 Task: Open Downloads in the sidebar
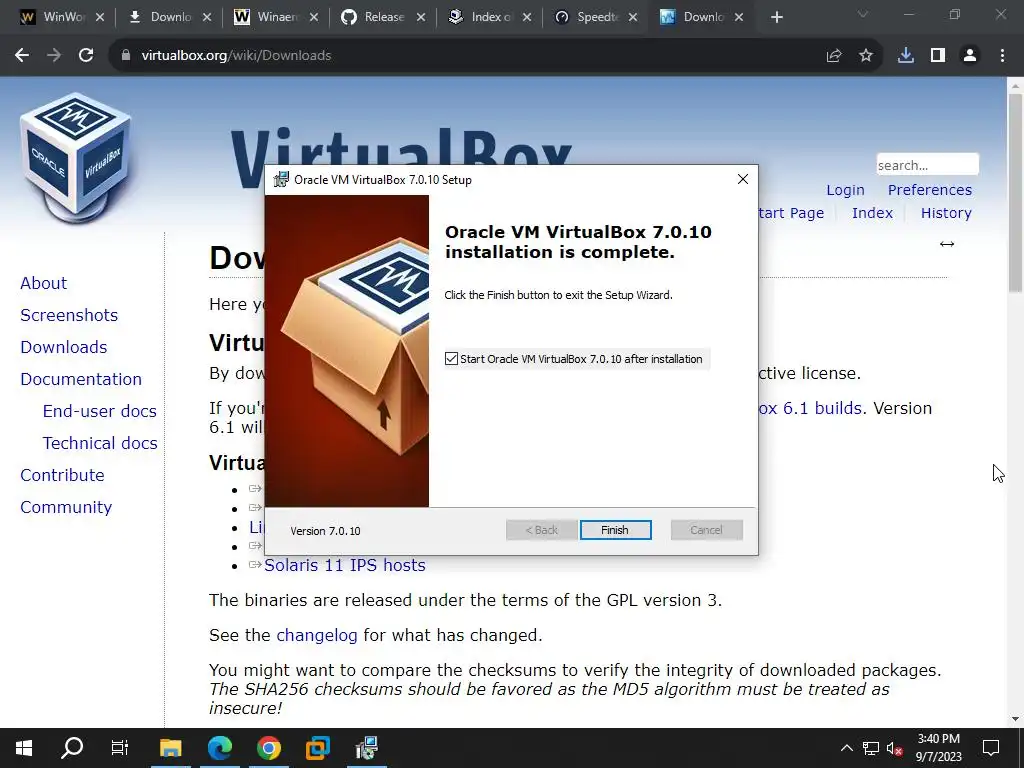(63, 347)
